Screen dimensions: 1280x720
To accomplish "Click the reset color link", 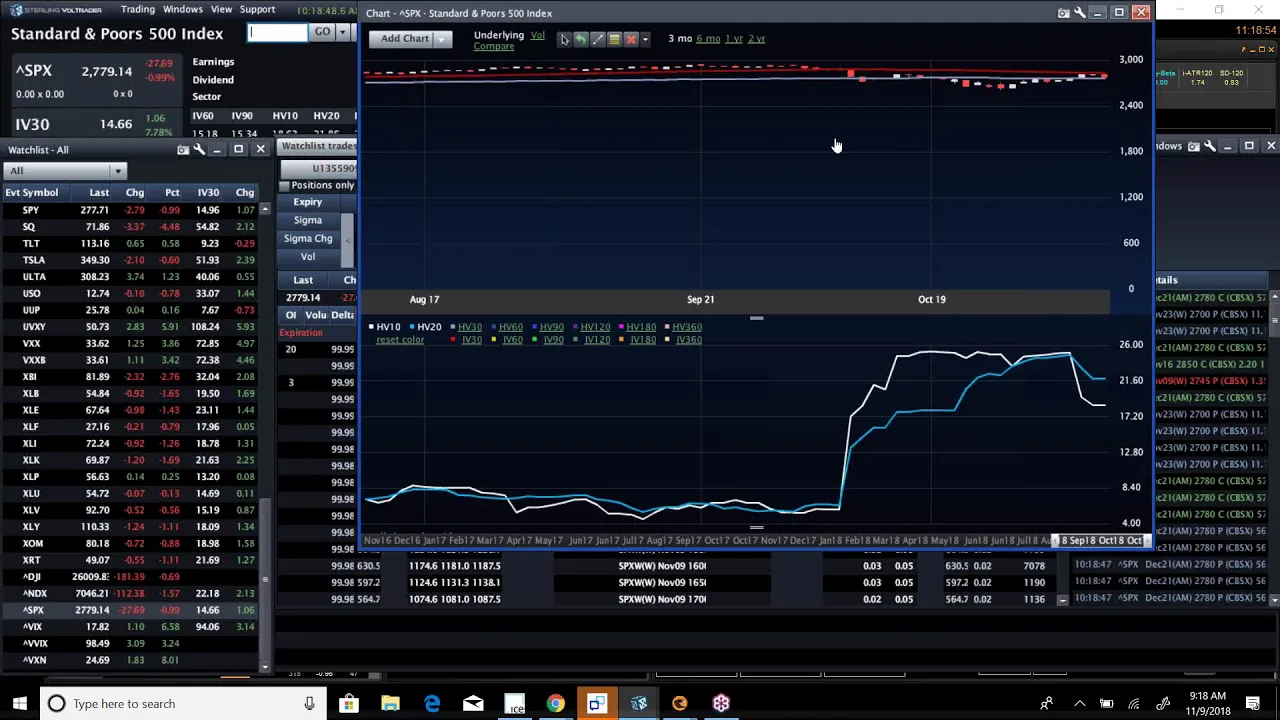I will pos(400,340).
